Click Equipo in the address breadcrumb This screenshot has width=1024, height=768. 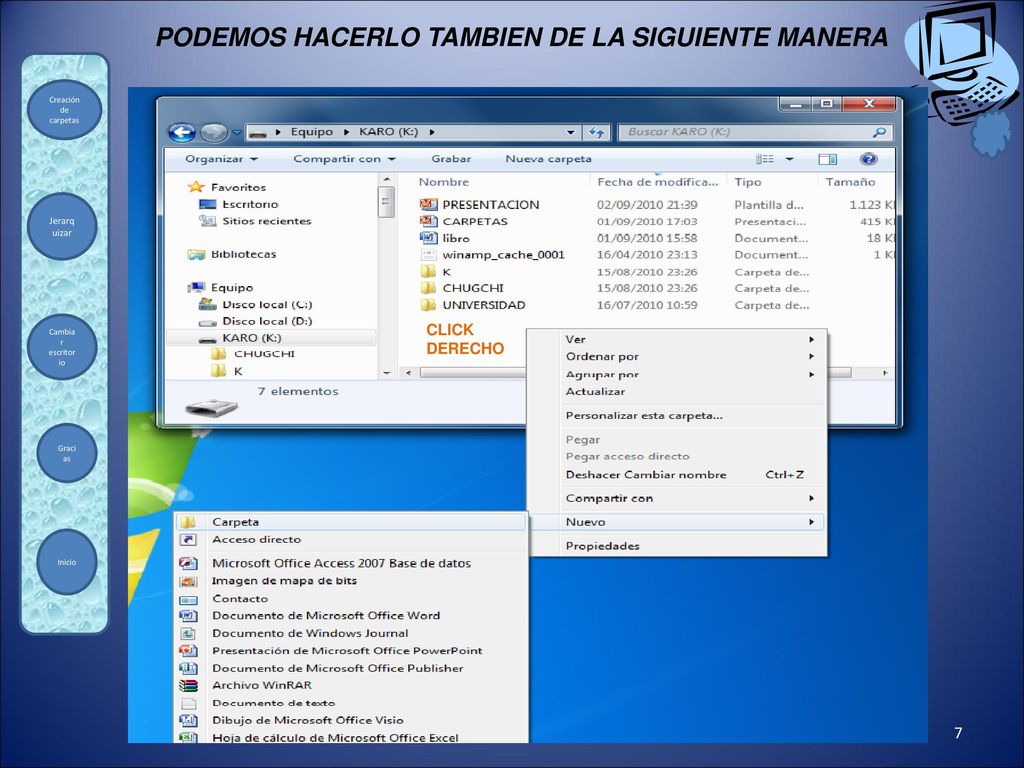pyautogui.click(x=312, y=132)
